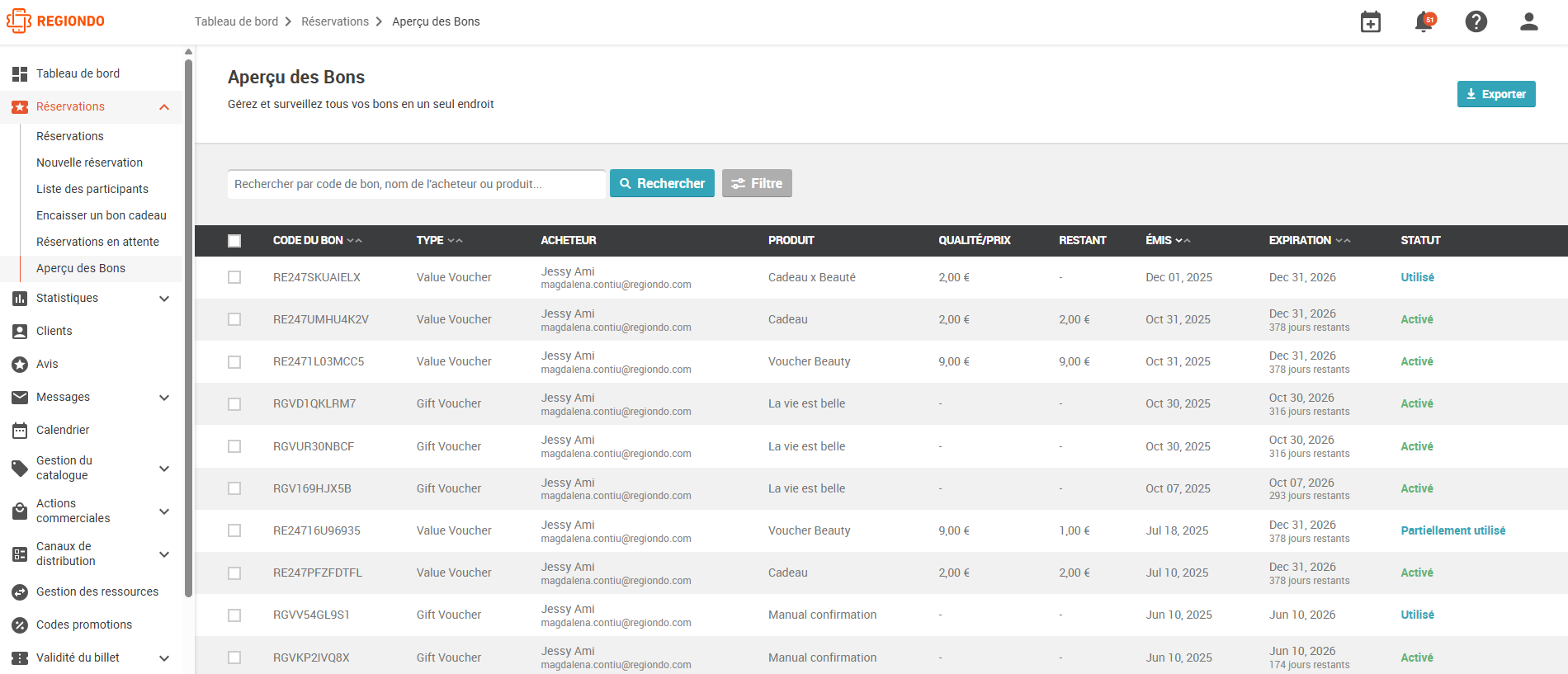Click the Tableau de bord sidebar icon
This screenshot has height=674, width=1568.
(20, 74)
